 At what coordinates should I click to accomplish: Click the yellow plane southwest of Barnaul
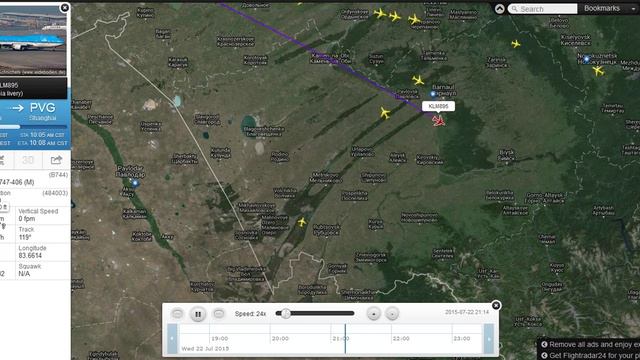pyautogui.click(x=385, y=113)
